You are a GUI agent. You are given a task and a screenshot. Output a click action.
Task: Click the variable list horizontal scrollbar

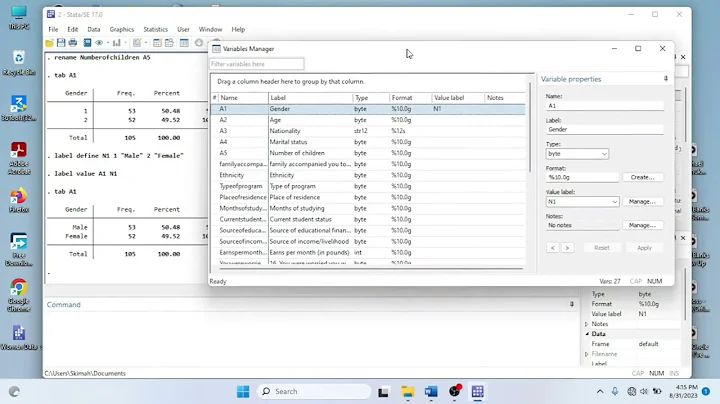point(371,269)
